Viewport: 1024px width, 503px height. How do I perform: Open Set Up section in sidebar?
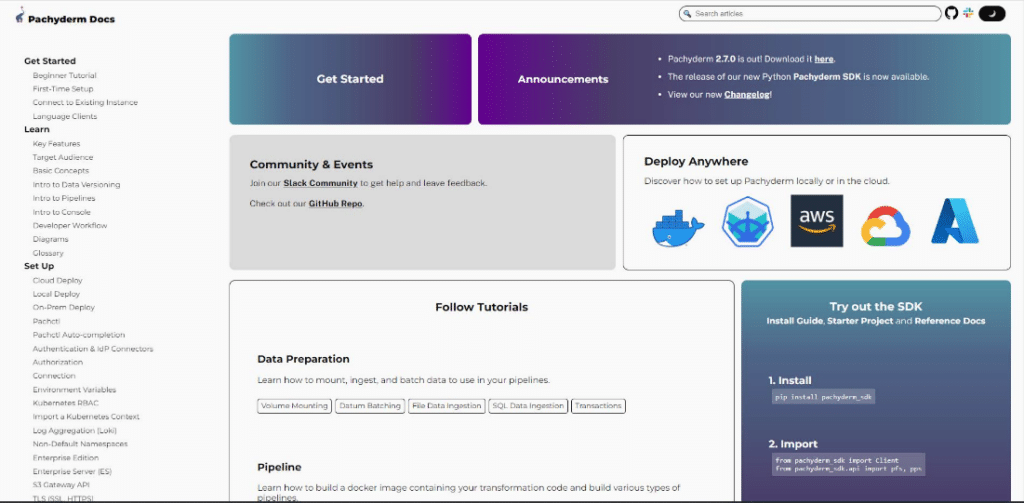39,266
